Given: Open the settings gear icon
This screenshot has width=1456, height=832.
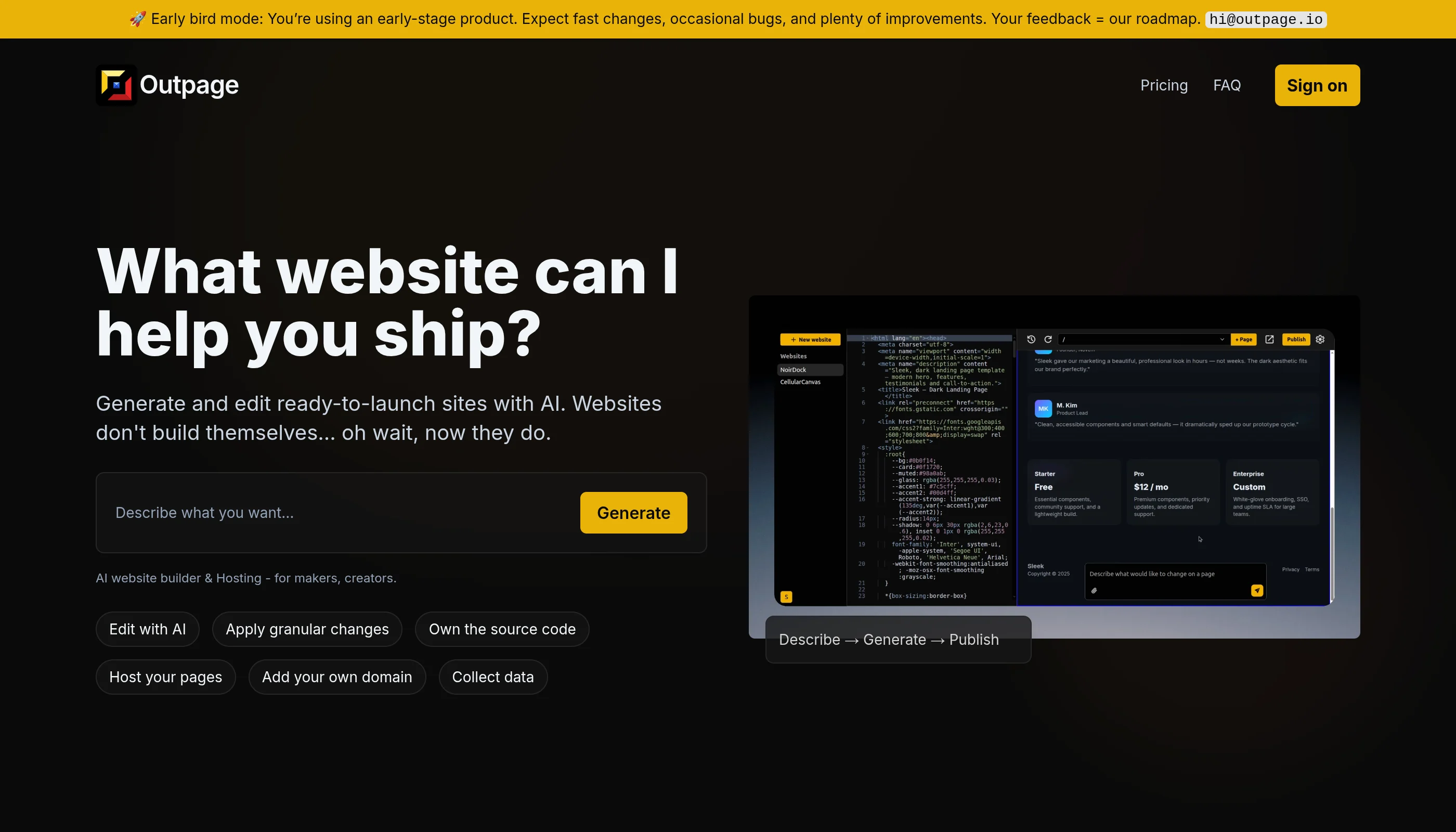Looking at the screenshot, I should [1320, 340].
